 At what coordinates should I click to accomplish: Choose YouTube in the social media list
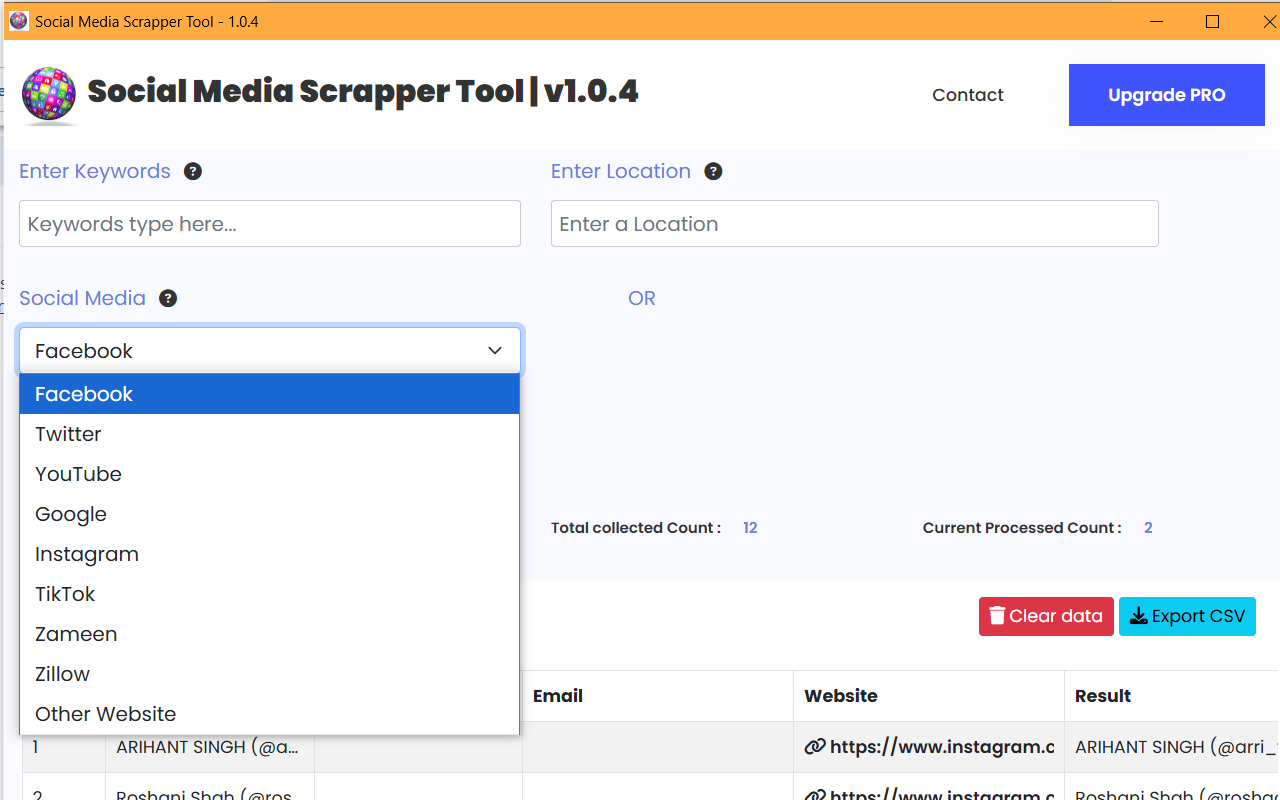pyautogui.click(x=270, y=474)
